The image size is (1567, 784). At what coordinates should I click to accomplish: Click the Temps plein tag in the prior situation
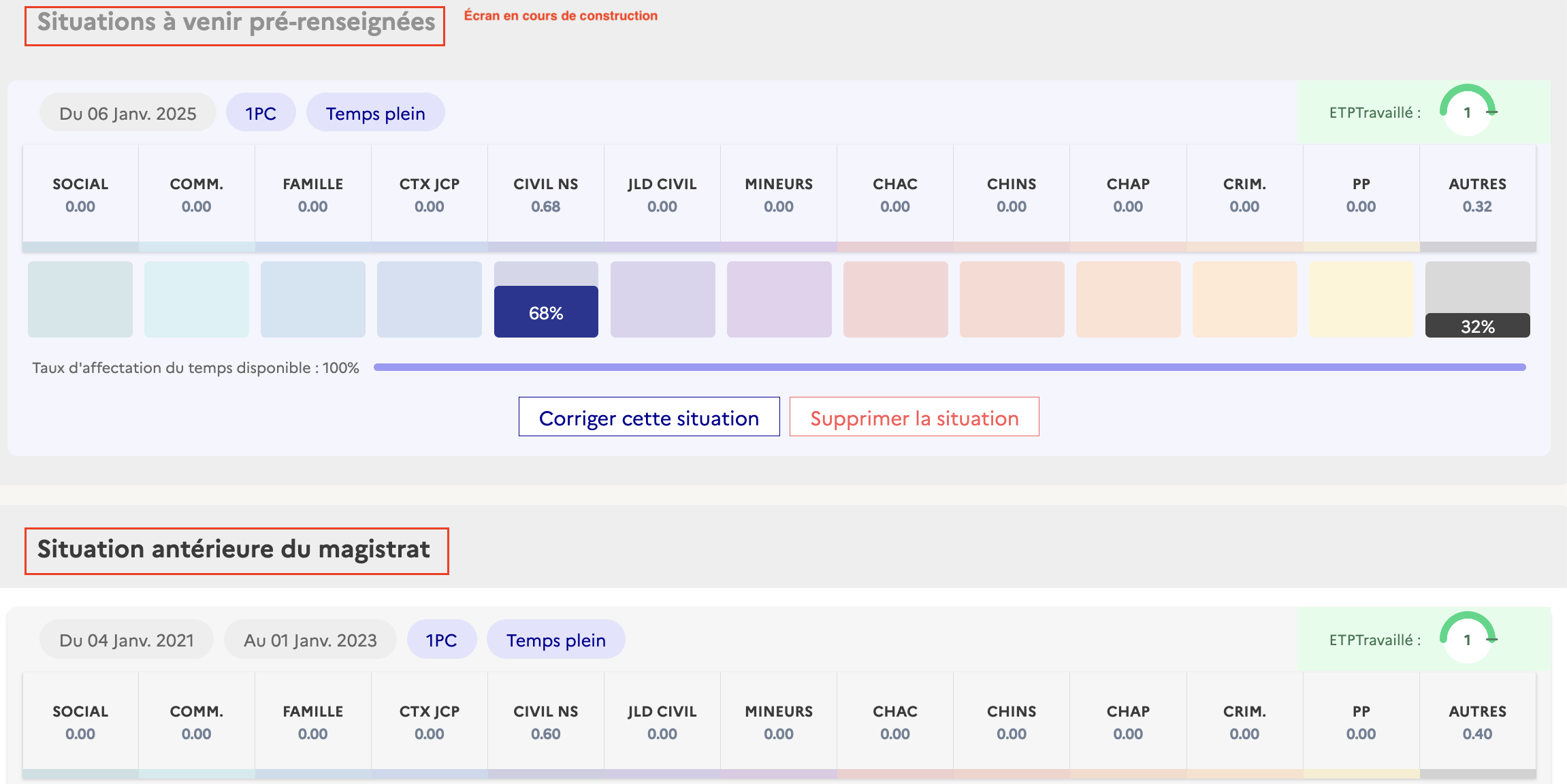[555, 640]
